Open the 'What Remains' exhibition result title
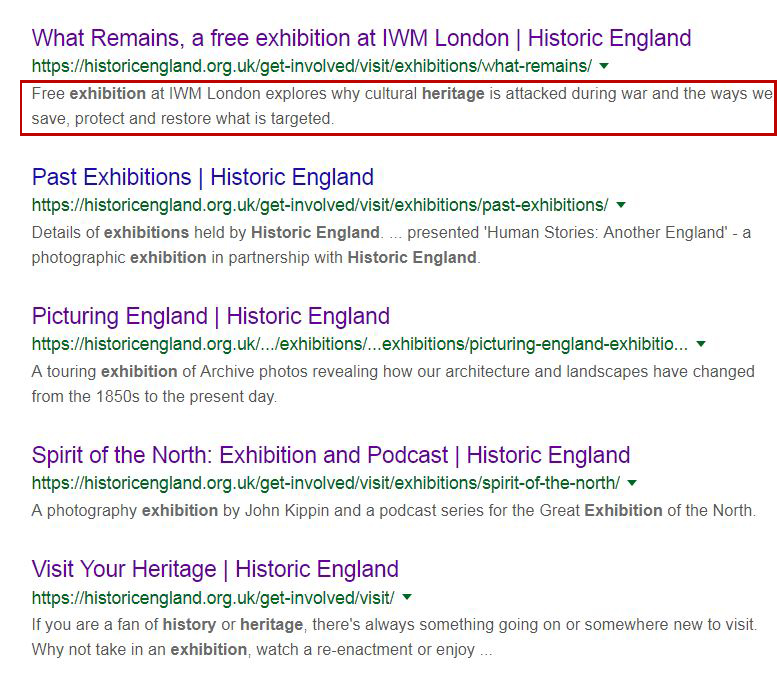Image resolution: width=777 pixels, height=676 pixels. (361, 39)
